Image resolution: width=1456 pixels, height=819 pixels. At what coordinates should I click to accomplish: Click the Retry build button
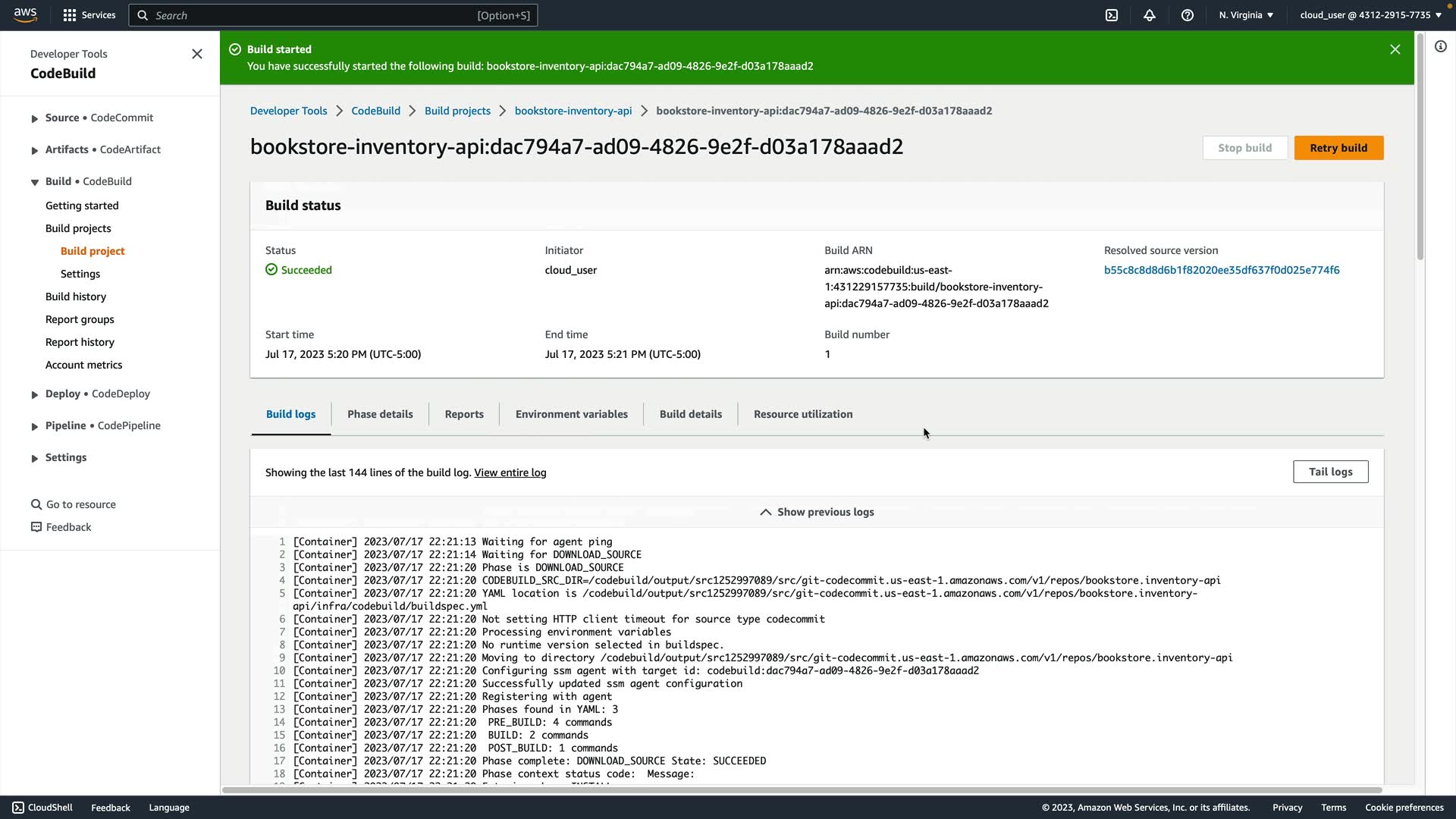(x=1338, y=148)
